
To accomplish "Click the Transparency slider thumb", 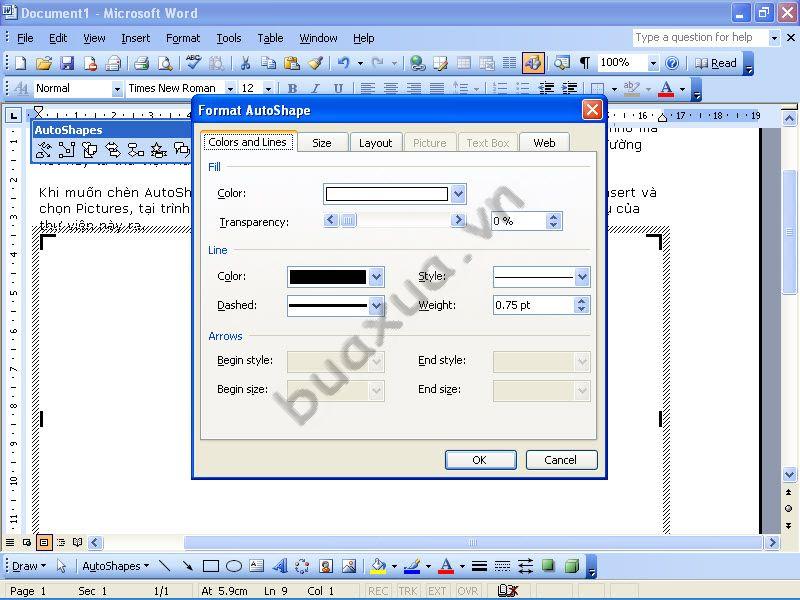I will coord(348,220).
